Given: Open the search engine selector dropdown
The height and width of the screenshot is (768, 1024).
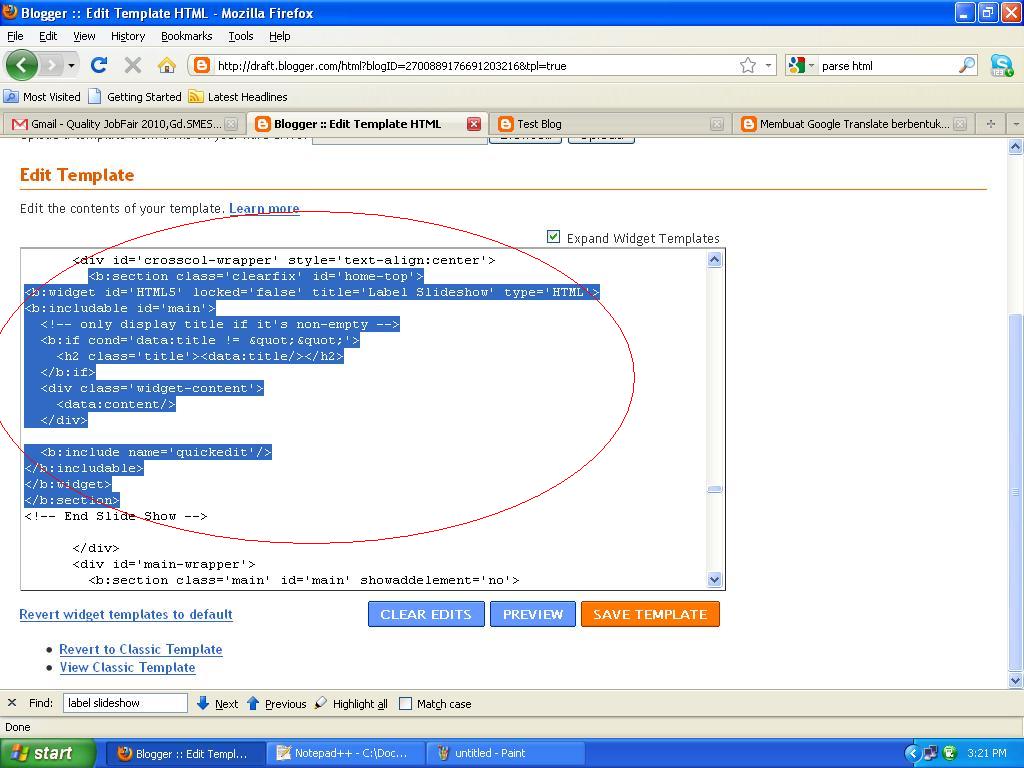Looking at the screenshot, I should (x=812, y=65).
